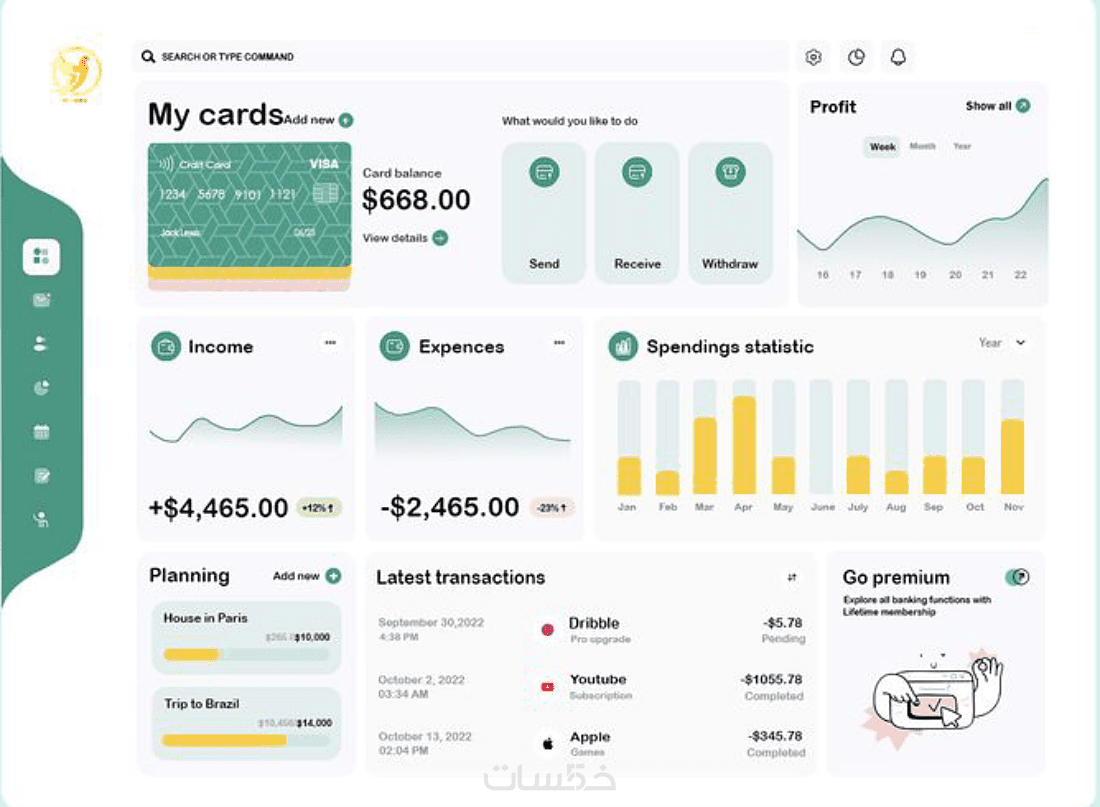This screenshot has width=1100, height=807.
Task: Click the app logo at top left
Action: click(76, 70)
